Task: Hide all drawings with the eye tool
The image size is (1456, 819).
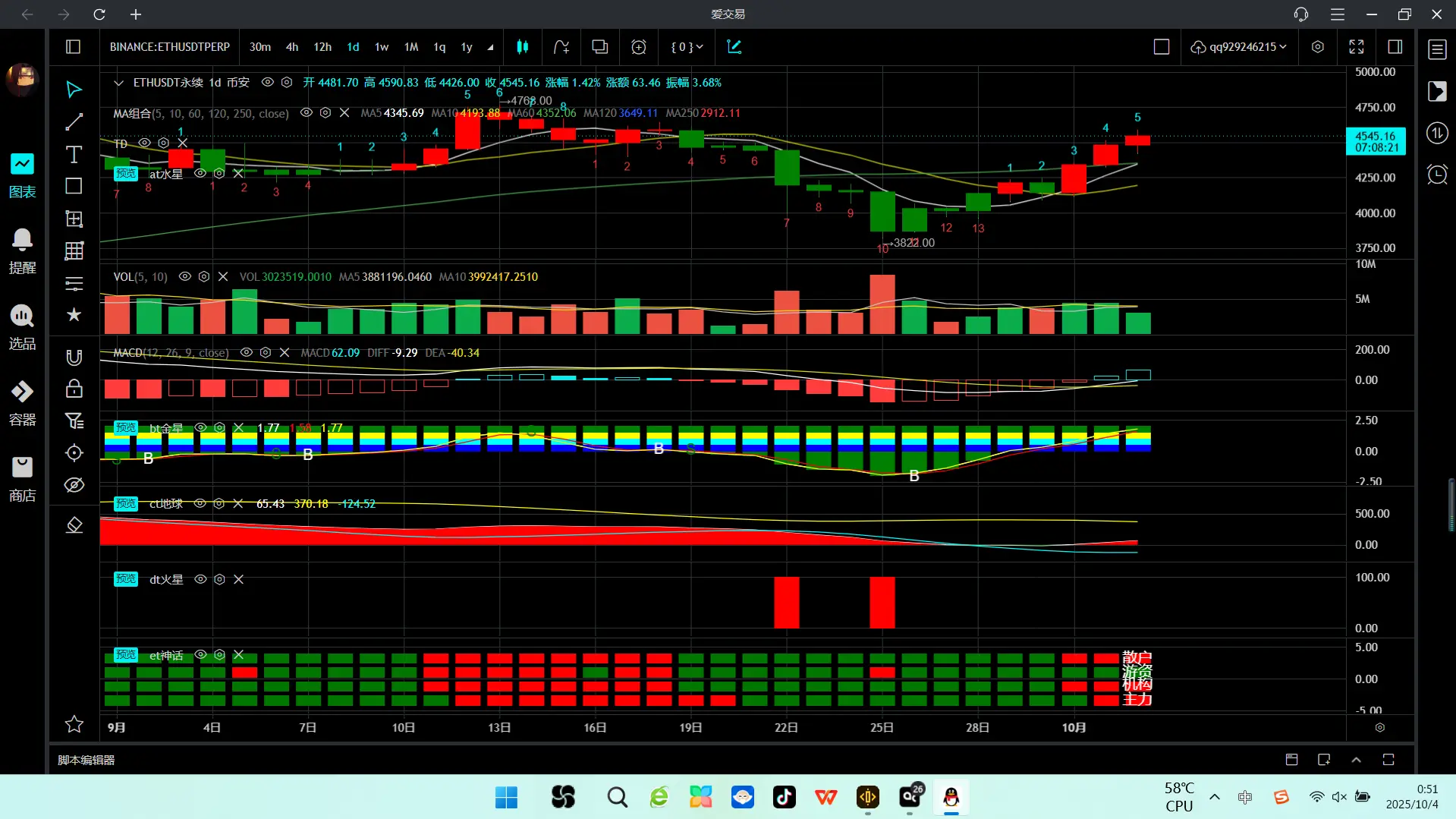Action: [74, 485]
